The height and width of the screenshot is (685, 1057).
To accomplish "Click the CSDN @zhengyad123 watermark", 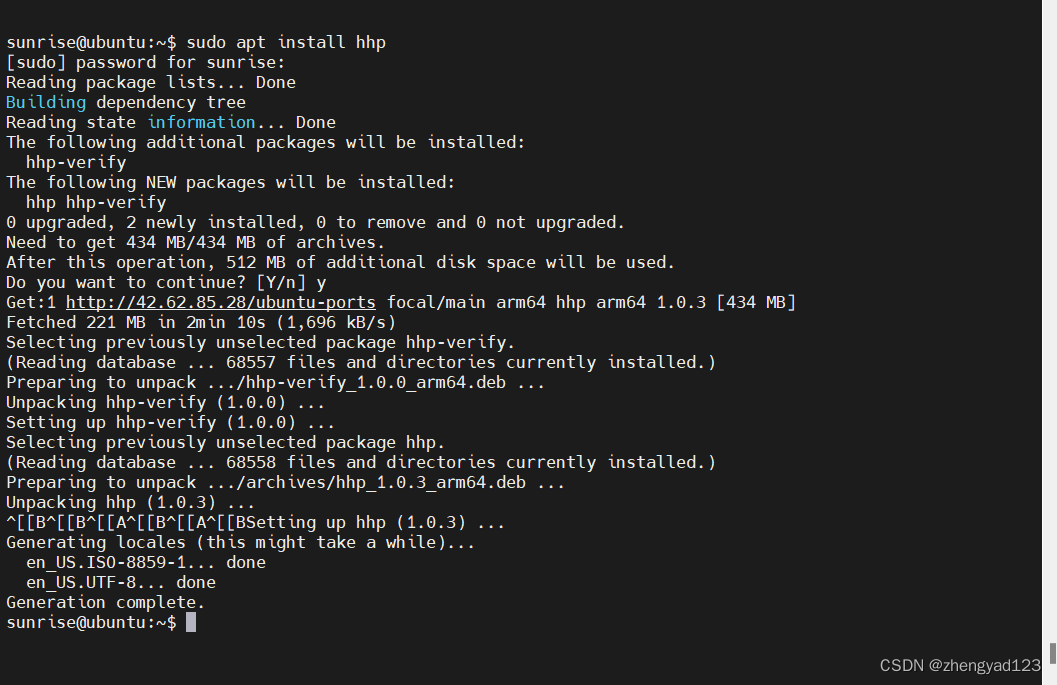I will point(960,665).
